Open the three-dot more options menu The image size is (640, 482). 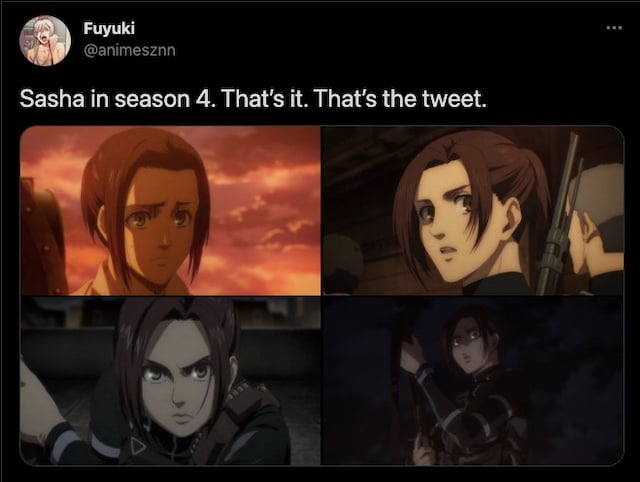(614, 28)
